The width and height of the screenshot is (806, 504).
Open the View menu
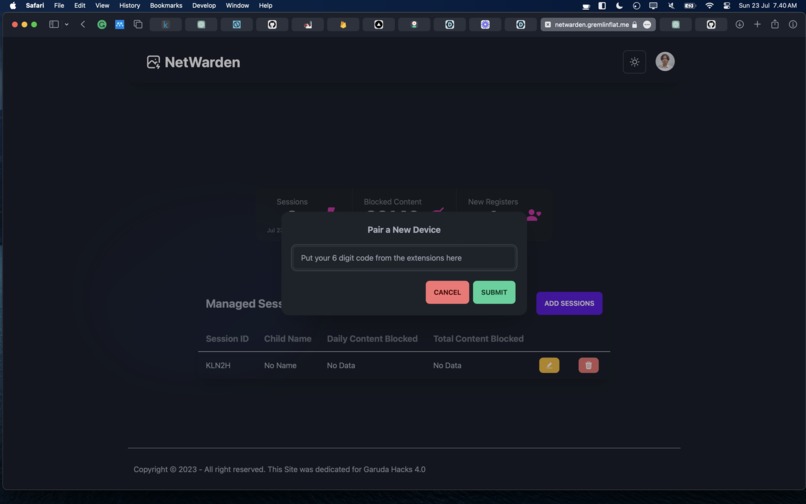[x=102, y=6]
